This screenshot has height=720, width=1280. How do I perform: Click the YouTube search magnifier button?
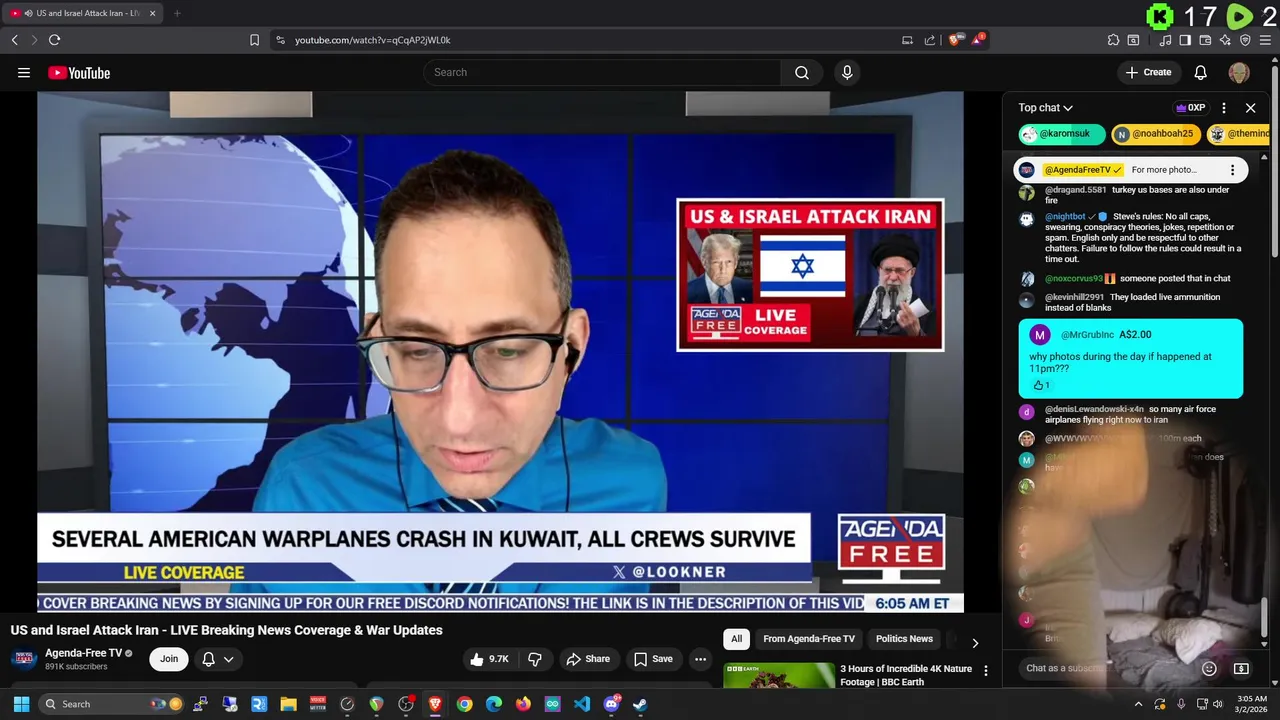click(802, 72)
